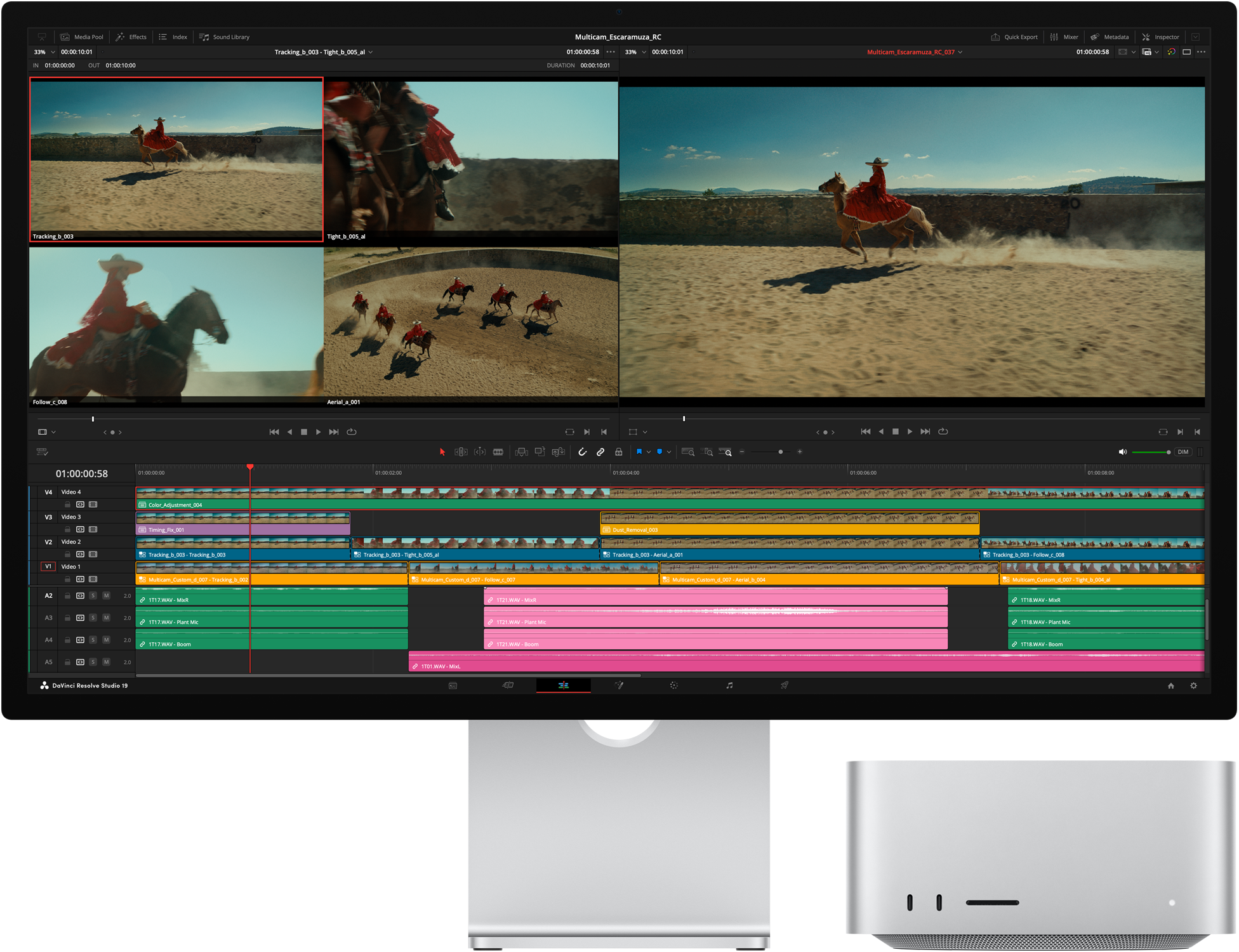The height and width of the screenshot is (952, 1239).
Task: Lock the Video 4 track
Action: [67, 505]
